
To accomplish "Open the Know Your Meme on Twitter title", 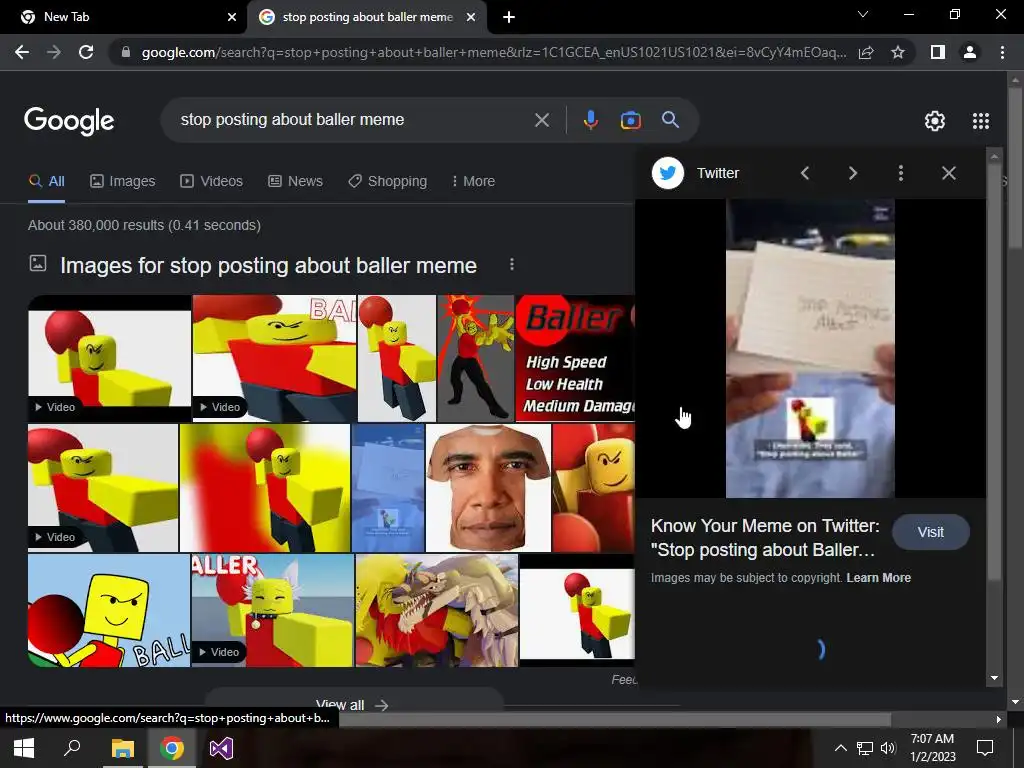I will pyautogui.click(x=765, y=537).
